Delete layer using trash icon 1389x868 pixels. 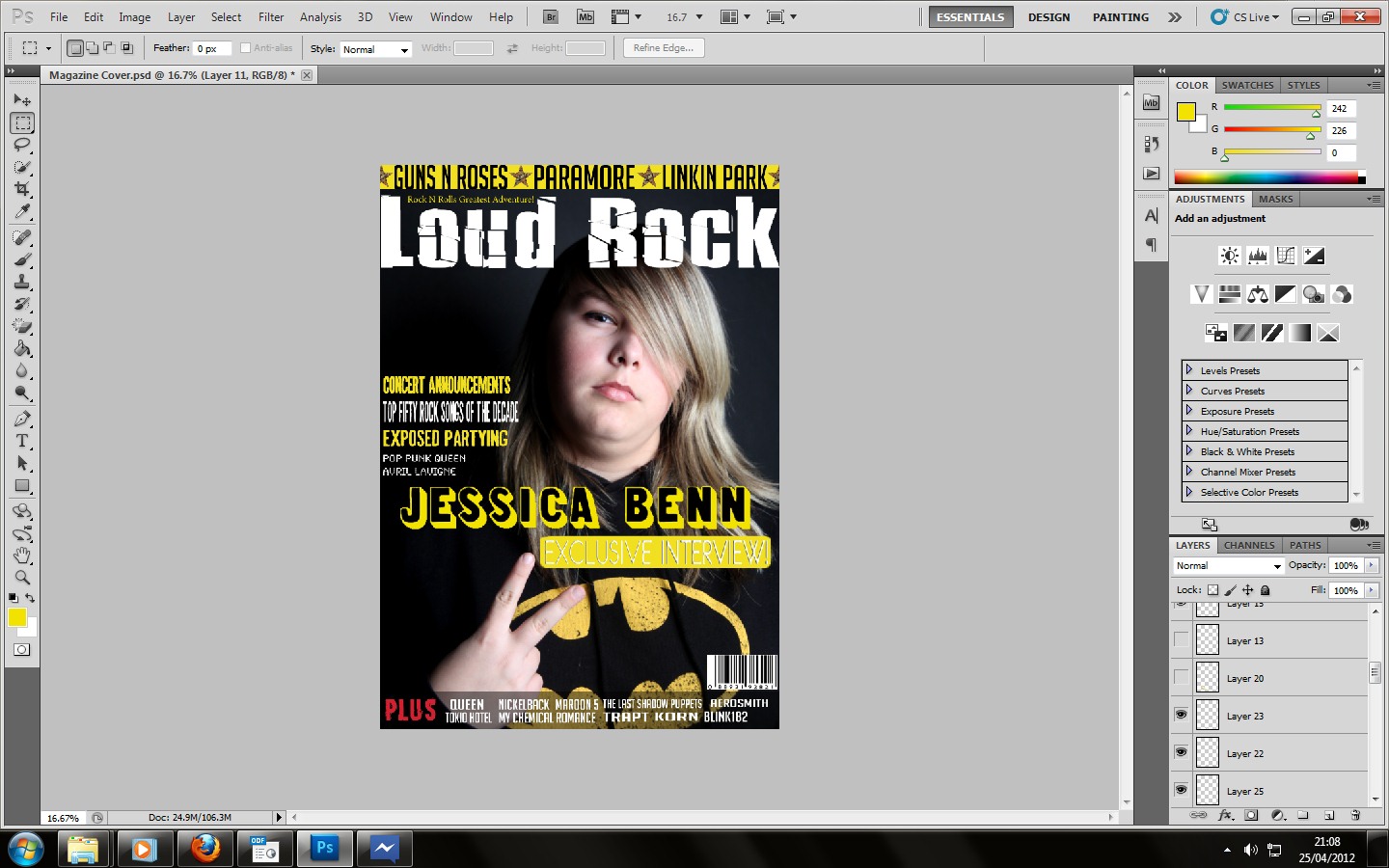pos(1355,815)
